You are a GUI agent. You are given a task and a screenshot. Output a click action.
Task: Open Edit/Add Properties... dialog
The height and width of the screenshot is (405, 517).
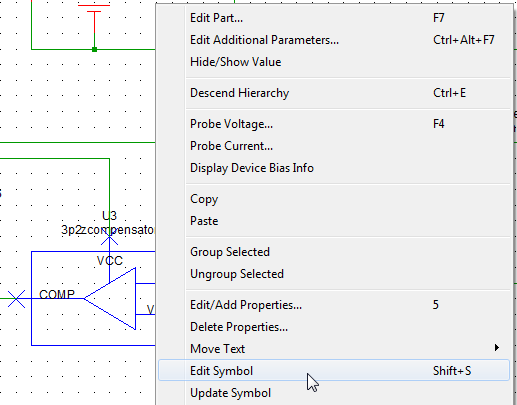[334, 305]
